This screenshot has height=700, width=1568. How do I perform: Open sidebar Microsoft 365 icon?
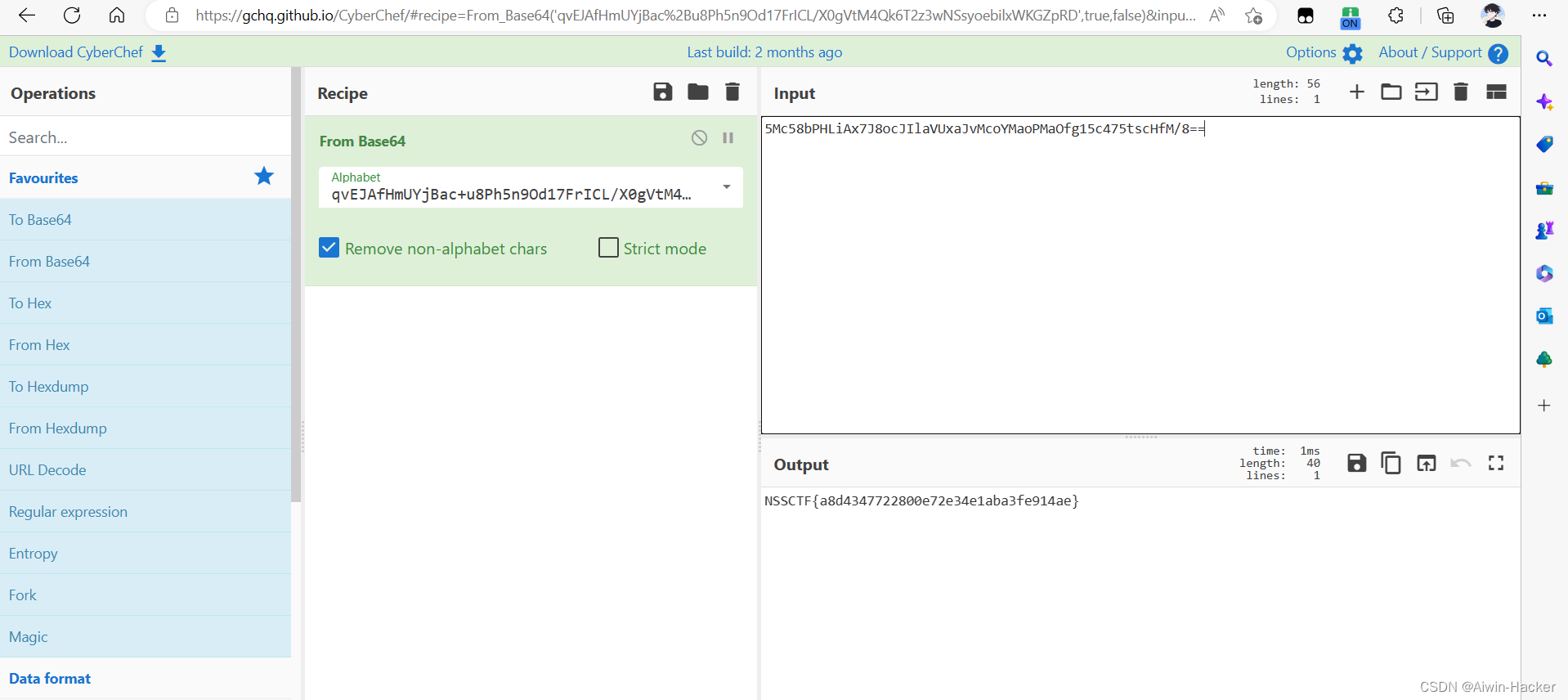[x=1544, y=273]
